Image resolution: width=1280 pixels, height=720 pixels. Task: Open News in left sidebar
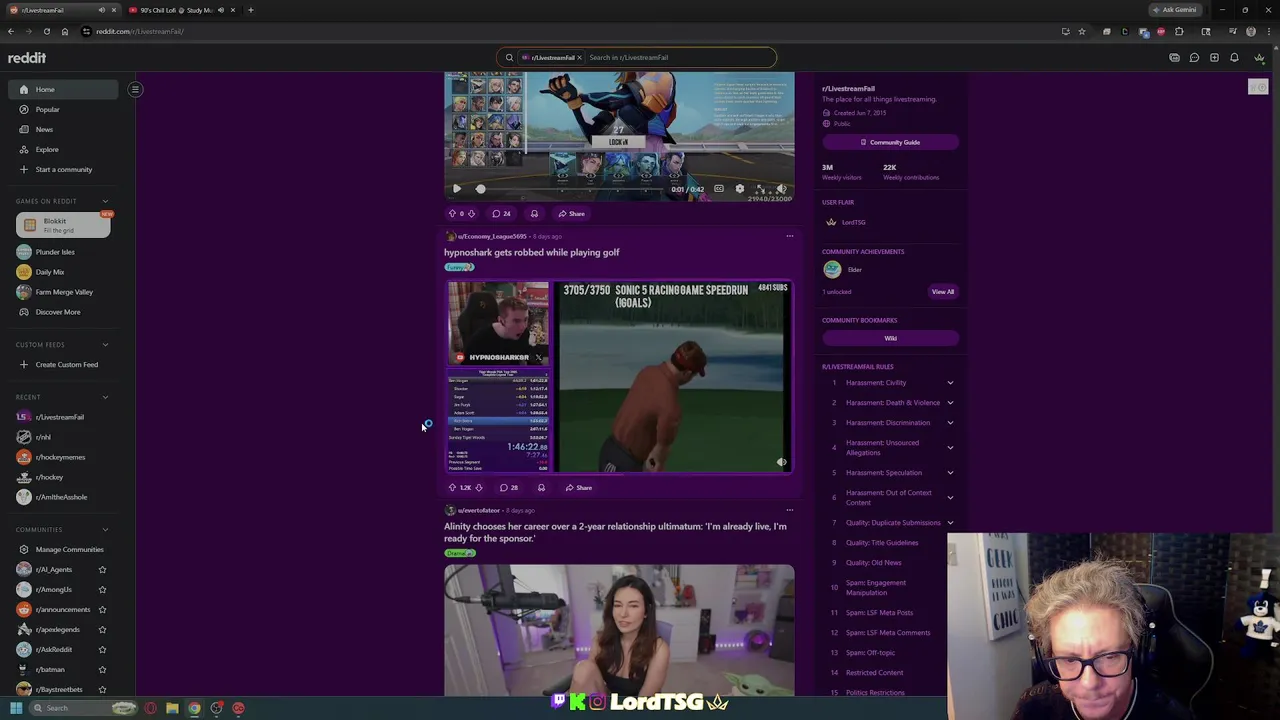click(63, 129)
